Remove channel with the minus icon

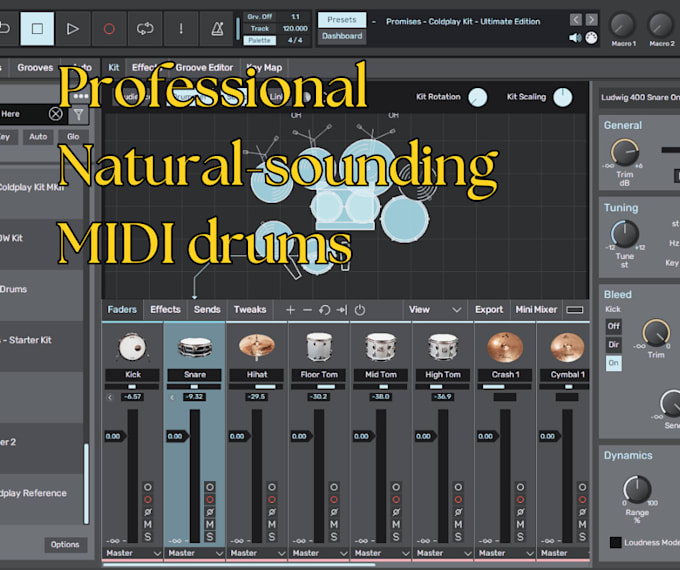tap(307, 310)
